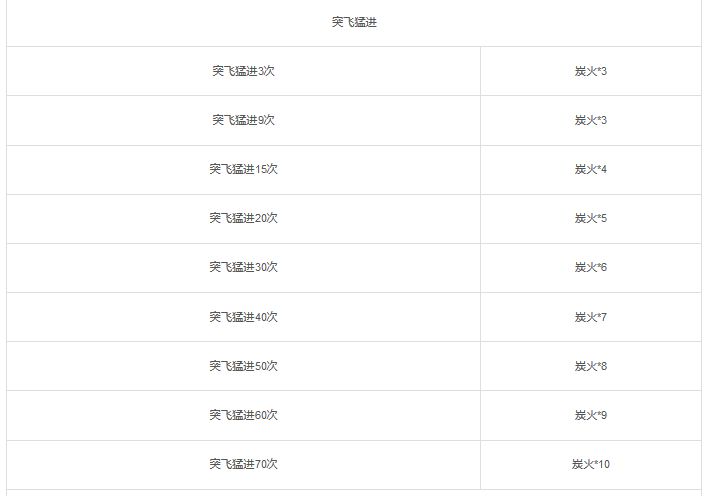Select the 炭火*10 reward cell
This screenshot has height=496, width=709.
pyautogui.click(x=591, y=464)
